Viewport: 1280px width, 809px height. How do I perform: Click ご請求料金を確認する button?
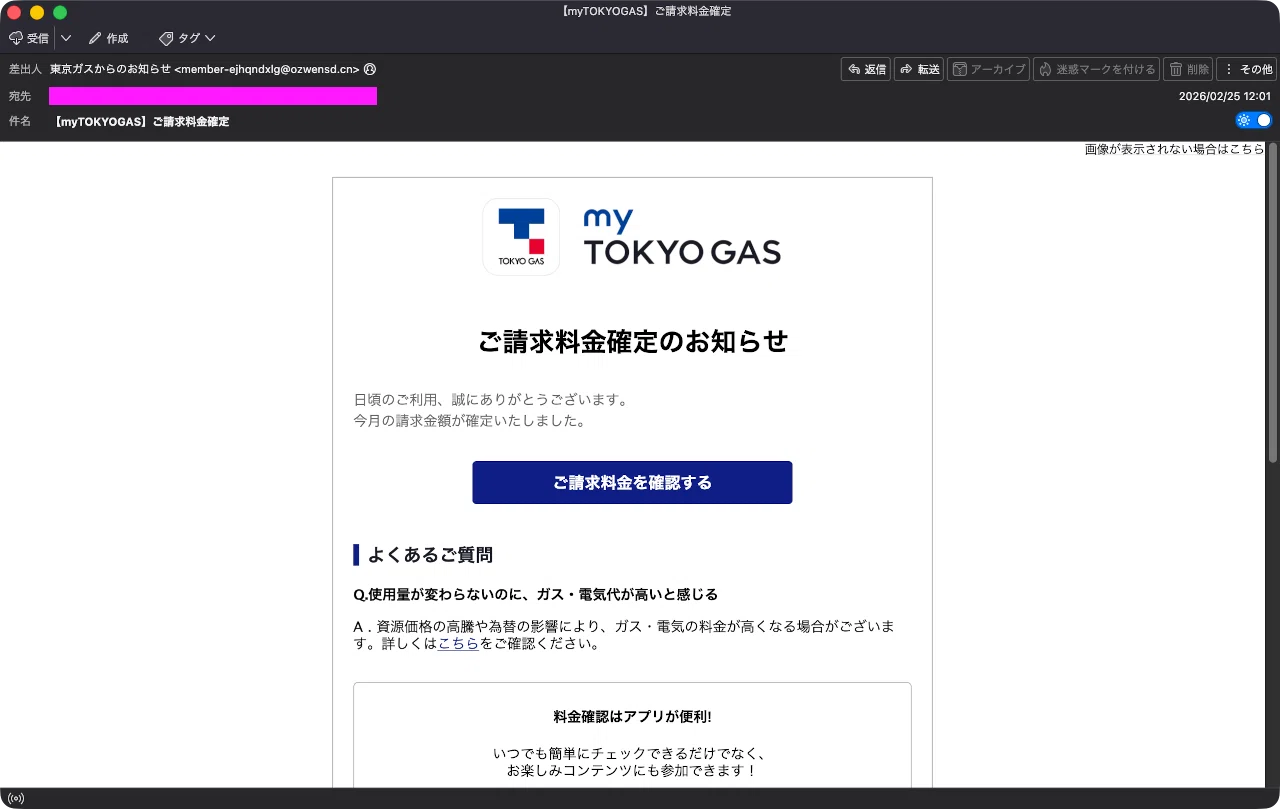tap(632, 482)
